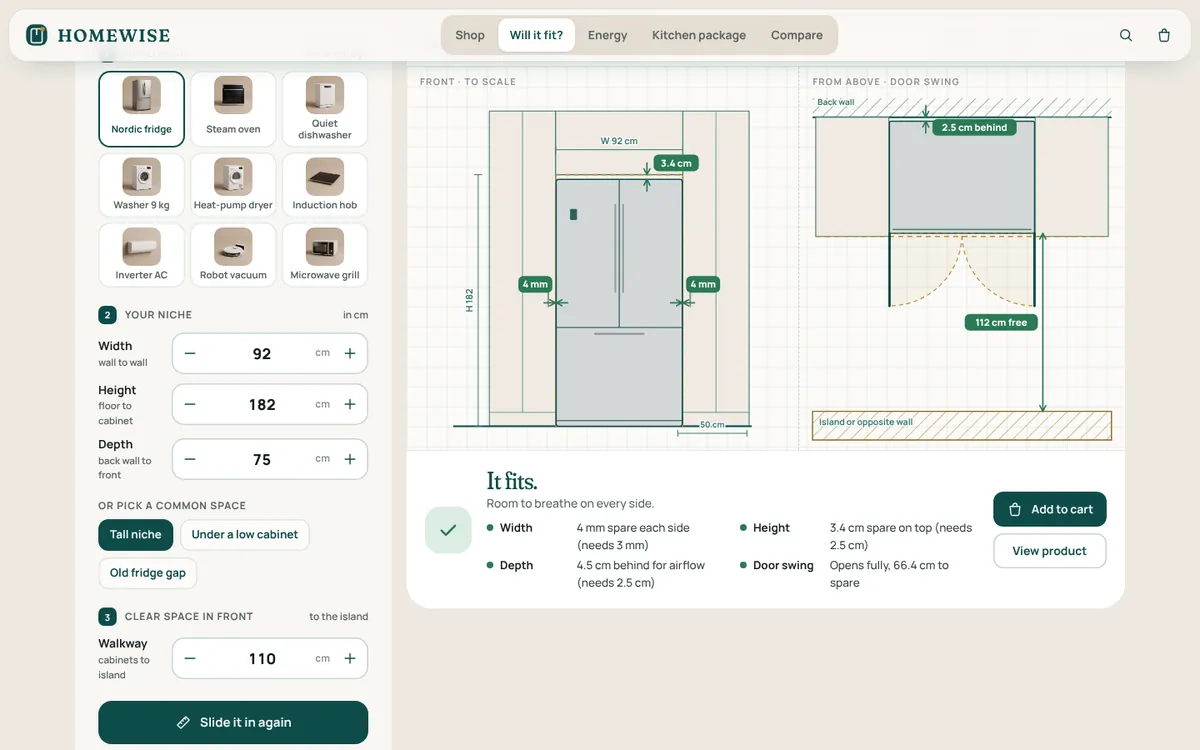
Task: Open the search icon in header
Action: click(x=1126, y=35)
